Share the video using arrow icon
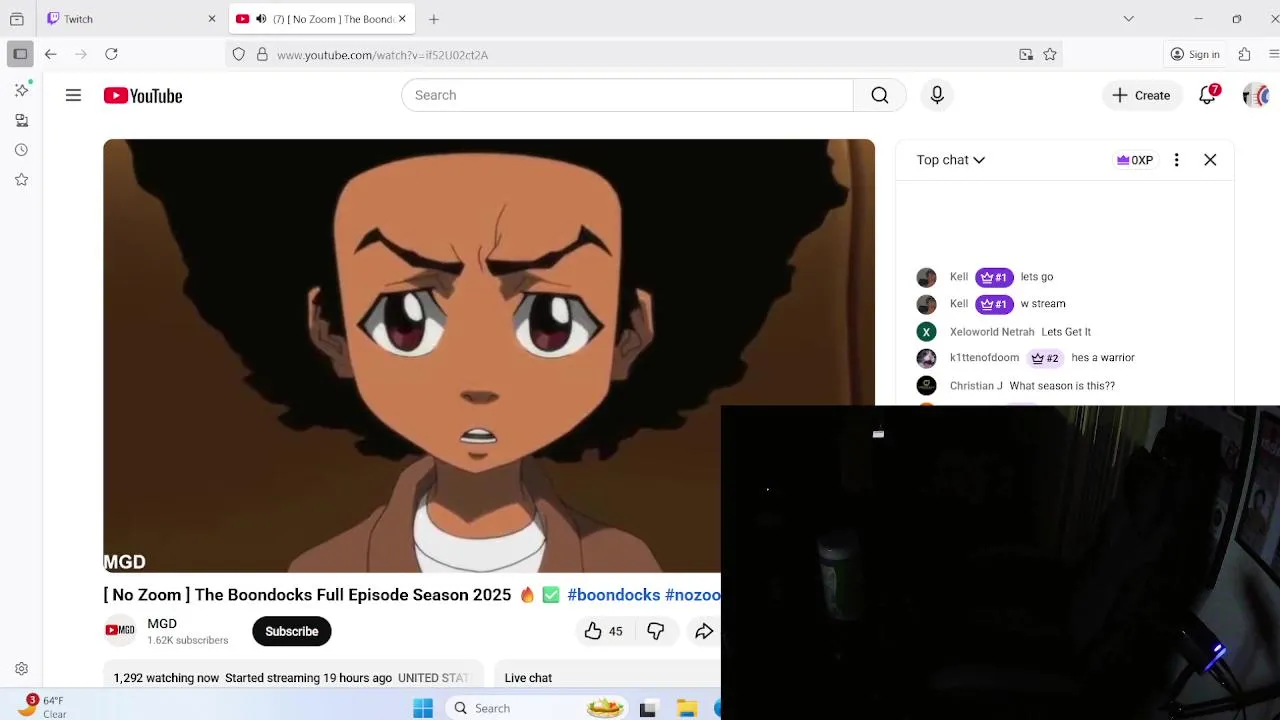 coord(704,631)
